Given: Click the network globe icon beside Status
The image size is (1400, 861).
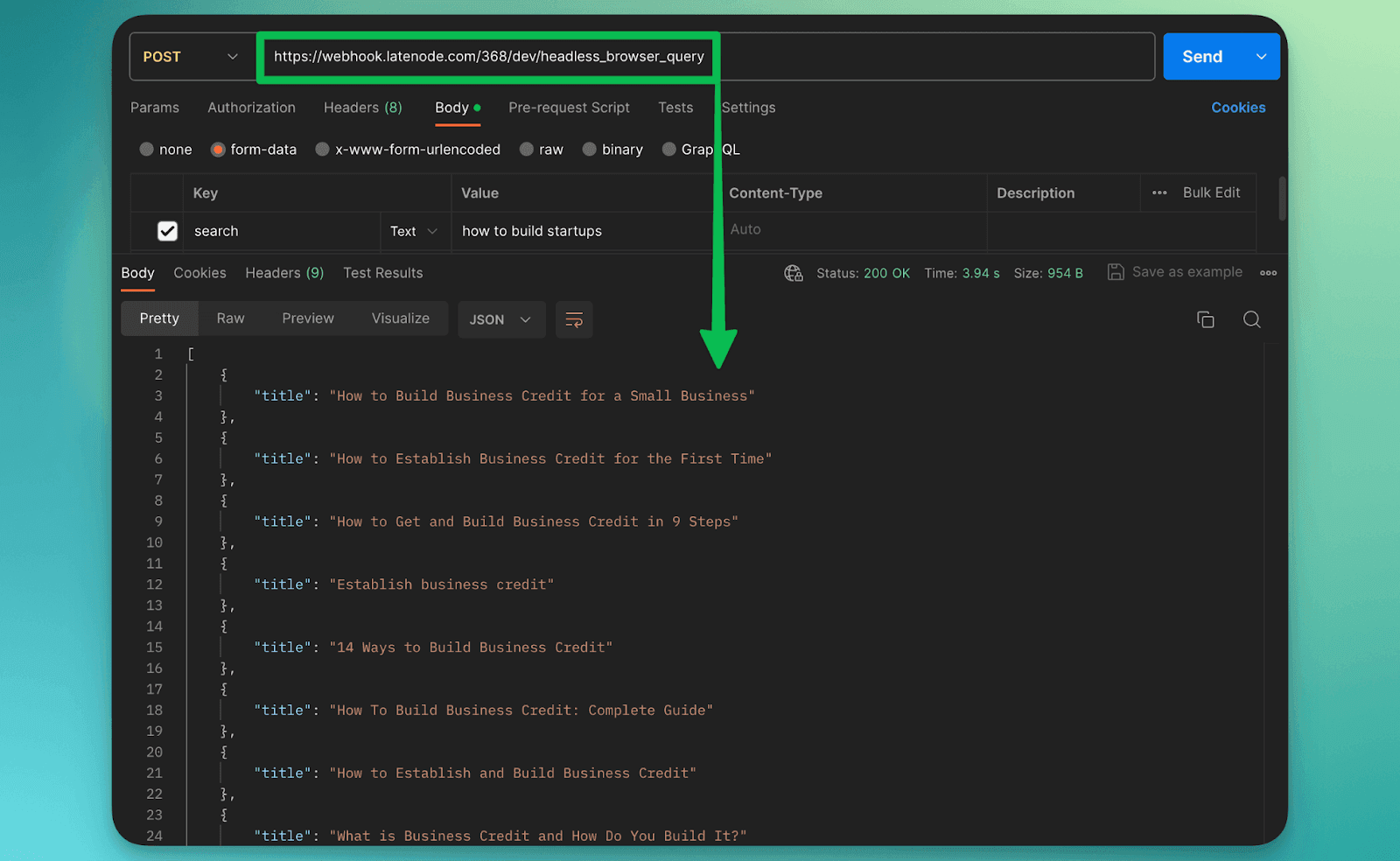Looking at the screenshot, I should coord(794,273).
